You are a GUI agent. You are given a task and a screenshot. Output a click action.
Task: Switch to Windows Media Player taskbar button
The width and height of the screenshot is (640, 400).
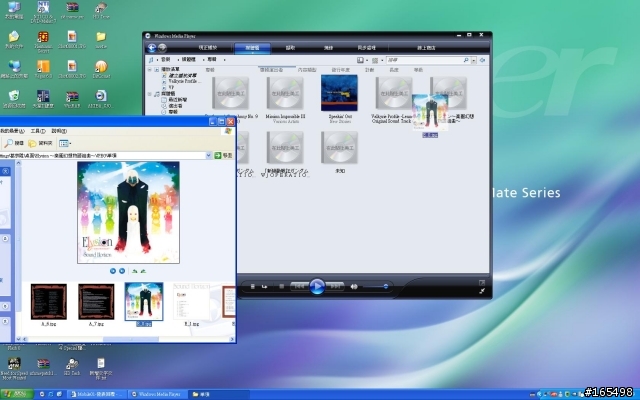click(x=157, y=394)
